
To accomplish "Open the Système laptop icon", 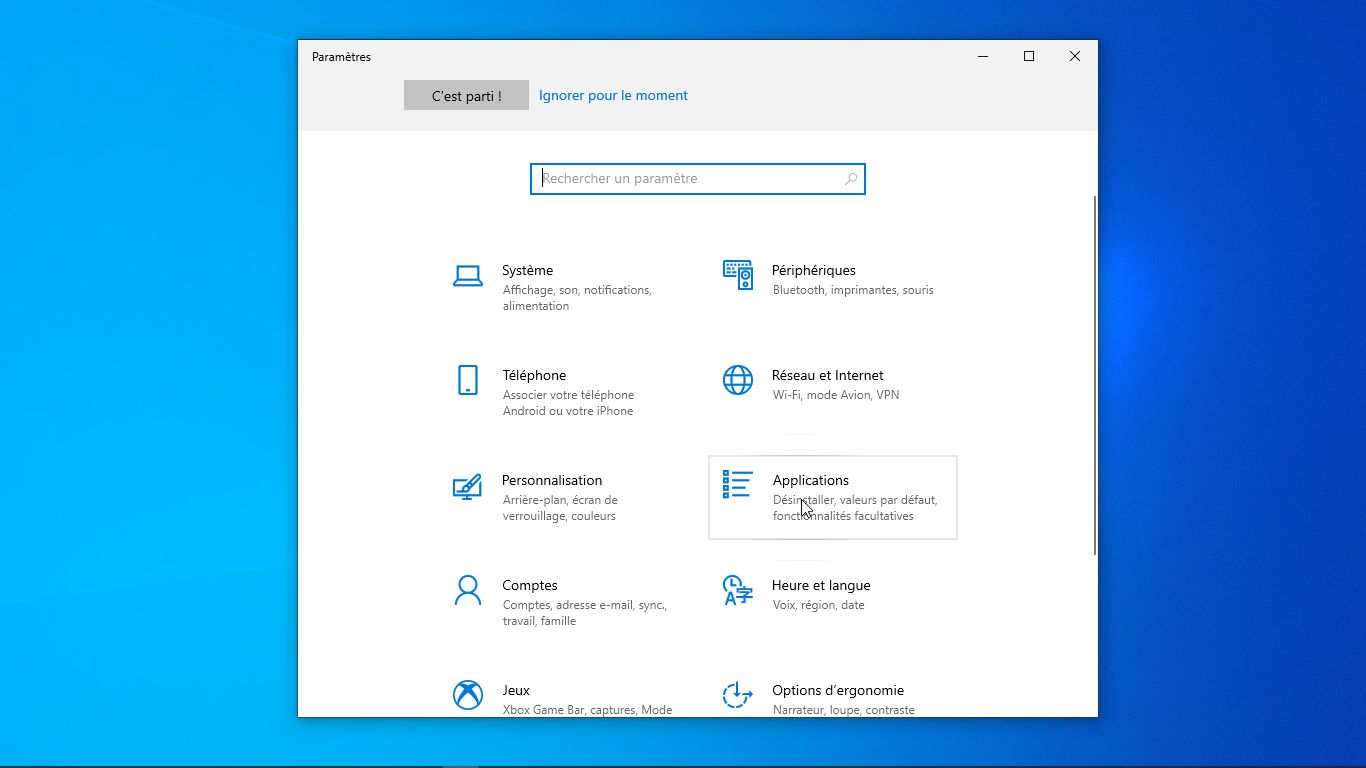I will click(468, 276).
